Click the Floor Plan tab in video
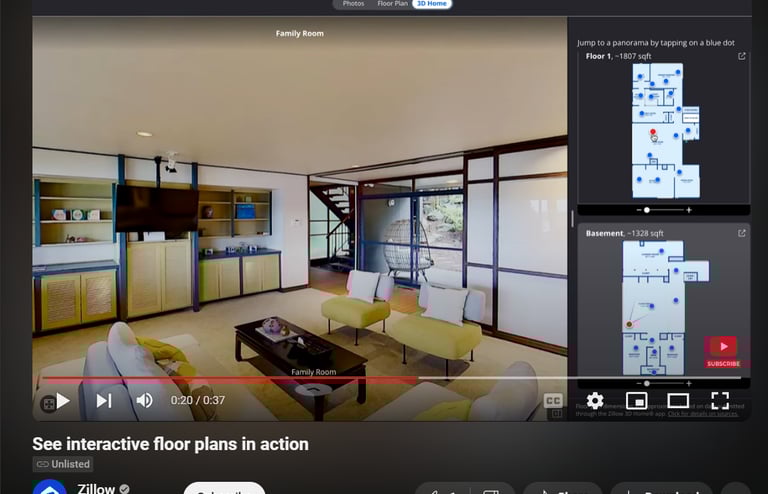The height and width of the screenshot is (494, 768). [392, 3]
